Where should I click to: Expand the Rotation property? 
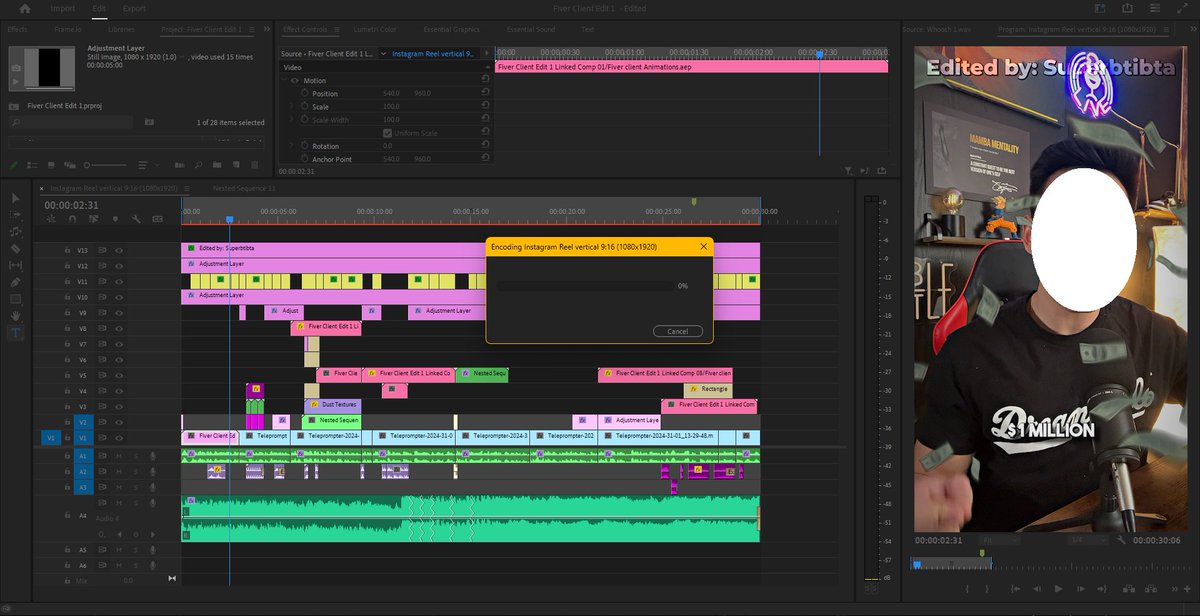click(292, 145)
